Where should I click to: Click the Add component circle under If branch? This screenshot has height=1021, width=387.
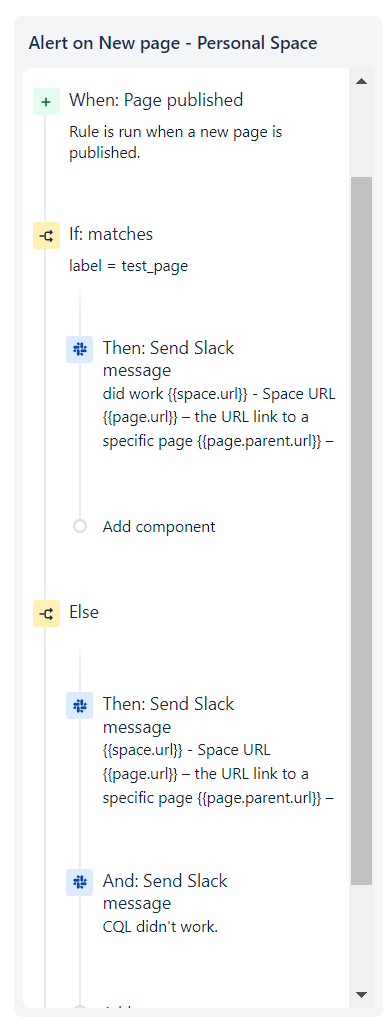[79, 526]
